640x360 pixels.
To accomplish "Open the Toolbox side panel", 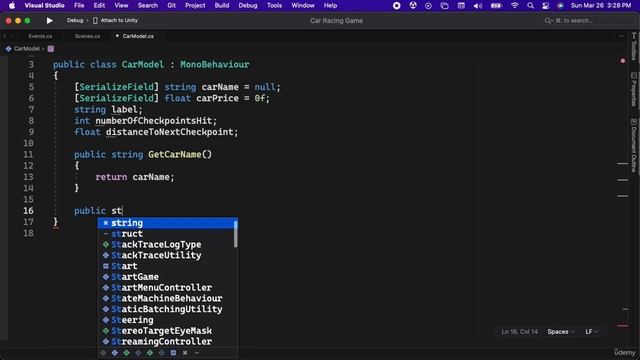I will click(x=634, y=47).
